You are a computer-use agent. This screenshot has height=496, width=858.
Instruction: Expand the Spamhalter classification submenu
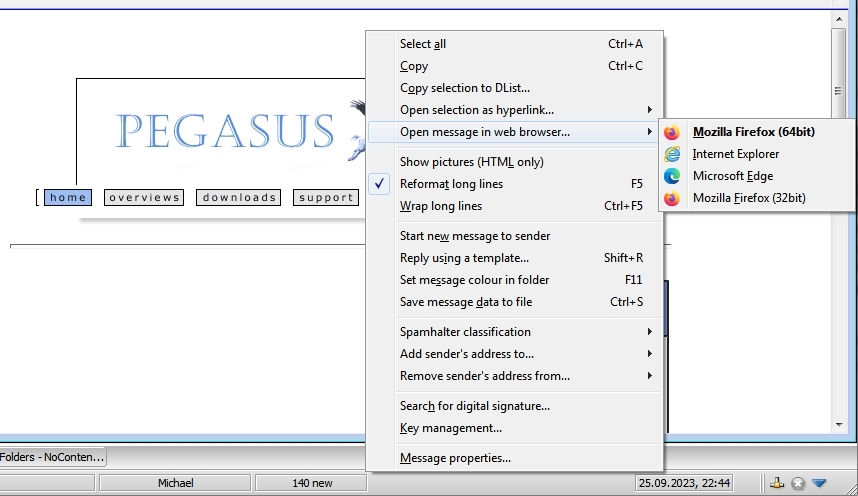pyautogui.click(x=465, y=332)
